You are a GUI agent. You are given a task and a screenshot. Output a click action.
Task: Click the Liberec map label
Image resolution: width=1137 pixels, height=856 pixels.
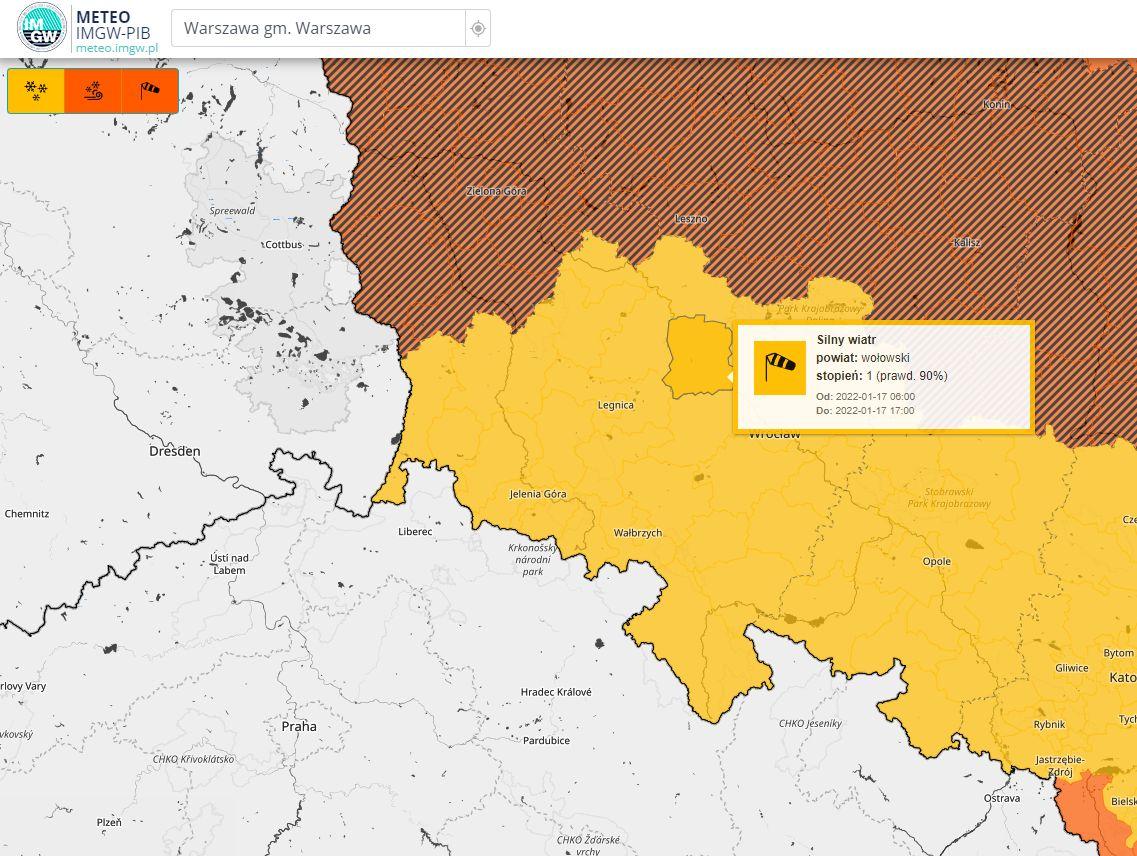pos(415,532)
